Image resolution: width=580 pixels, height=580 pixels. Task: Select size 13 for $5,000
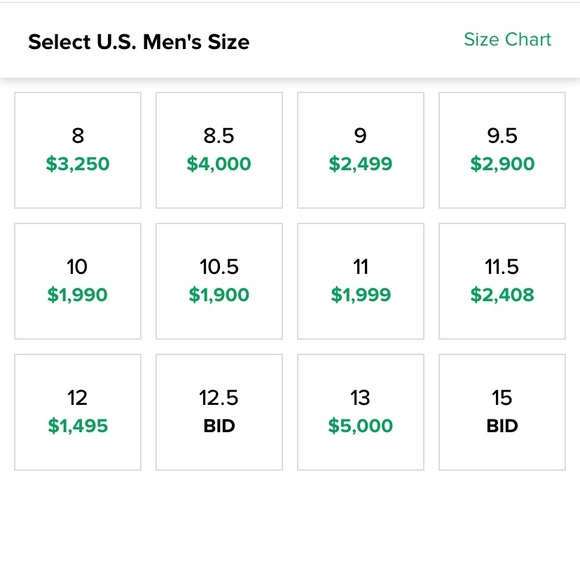(x=361, y=412)
